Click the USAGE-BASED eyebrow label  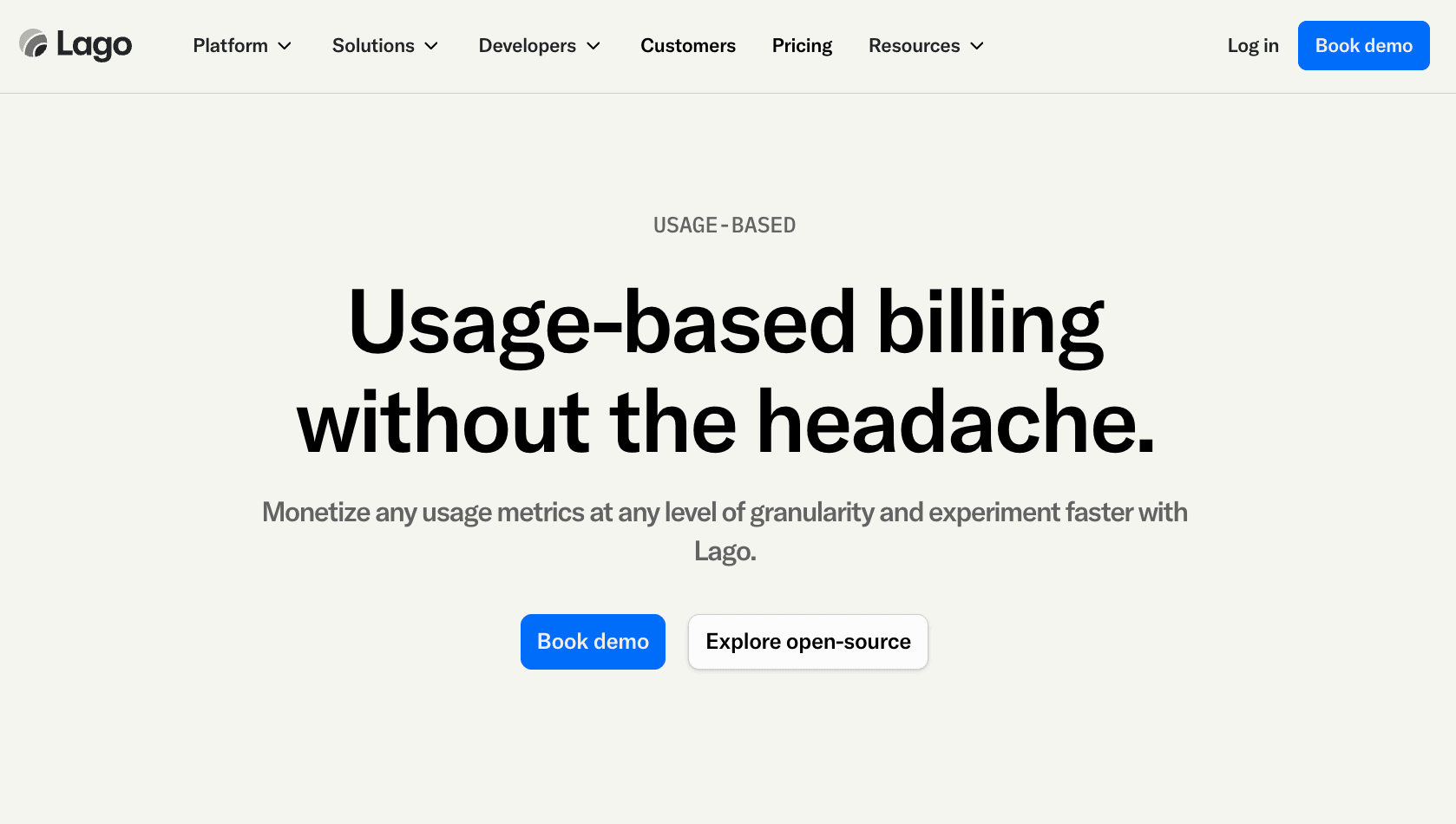725,226
